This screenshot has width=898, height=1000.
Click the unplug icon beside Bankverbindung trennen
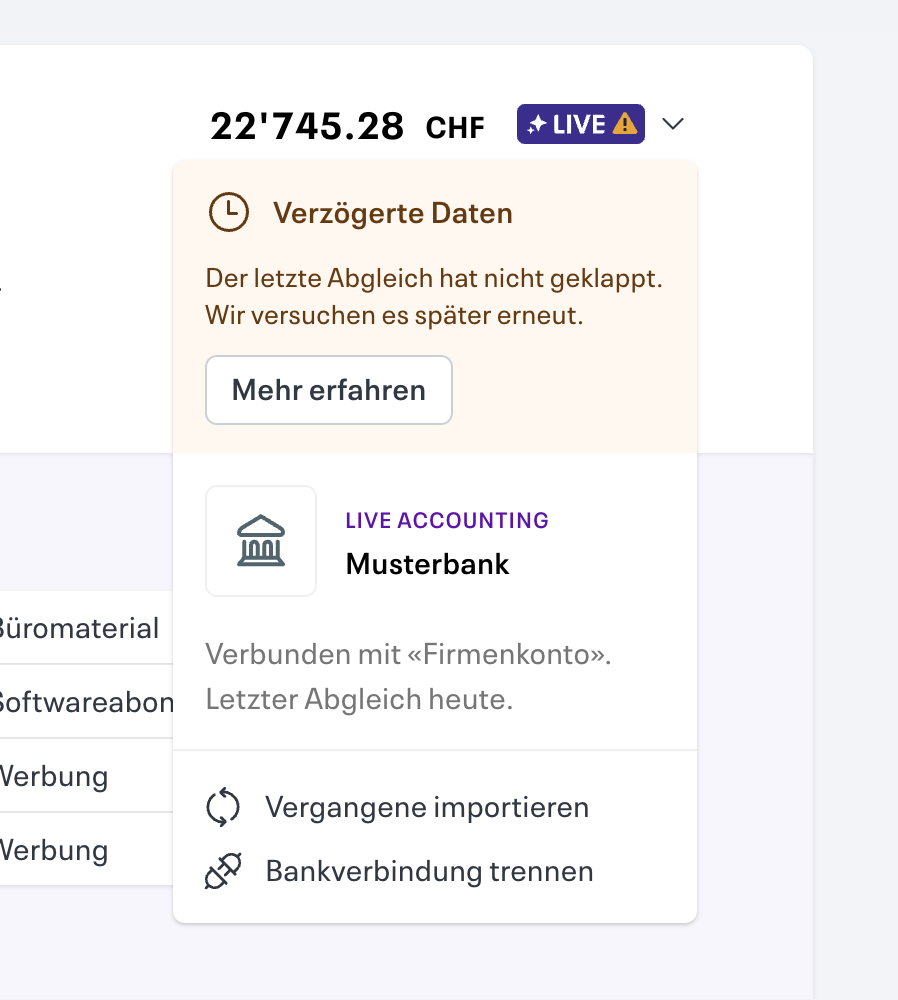click(x=224, y=870)
